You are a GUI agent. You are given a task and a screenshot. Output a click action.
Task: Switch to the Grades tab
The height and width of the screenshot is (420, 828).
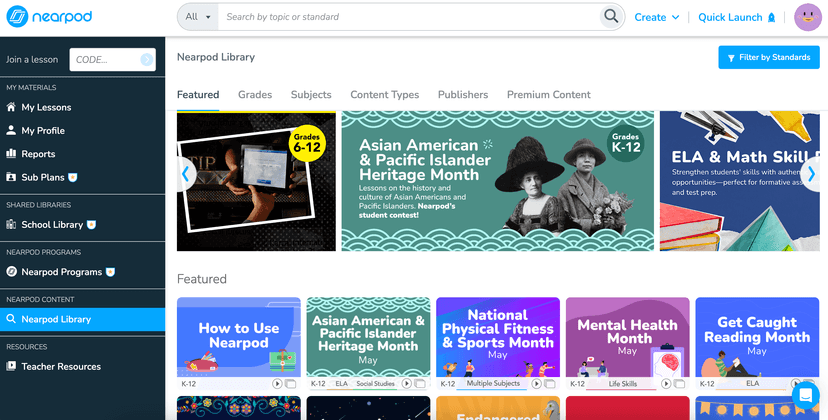coord(255,95)
